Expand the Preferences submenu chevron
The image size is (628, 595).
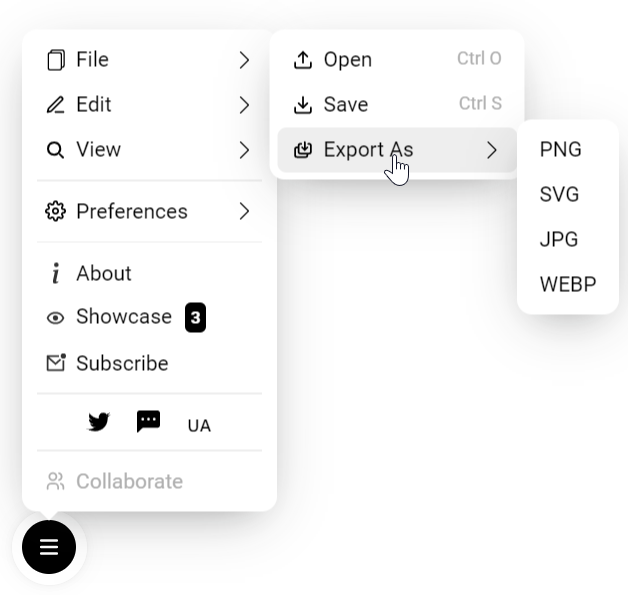pyautogui.click(x=244, y=211)
